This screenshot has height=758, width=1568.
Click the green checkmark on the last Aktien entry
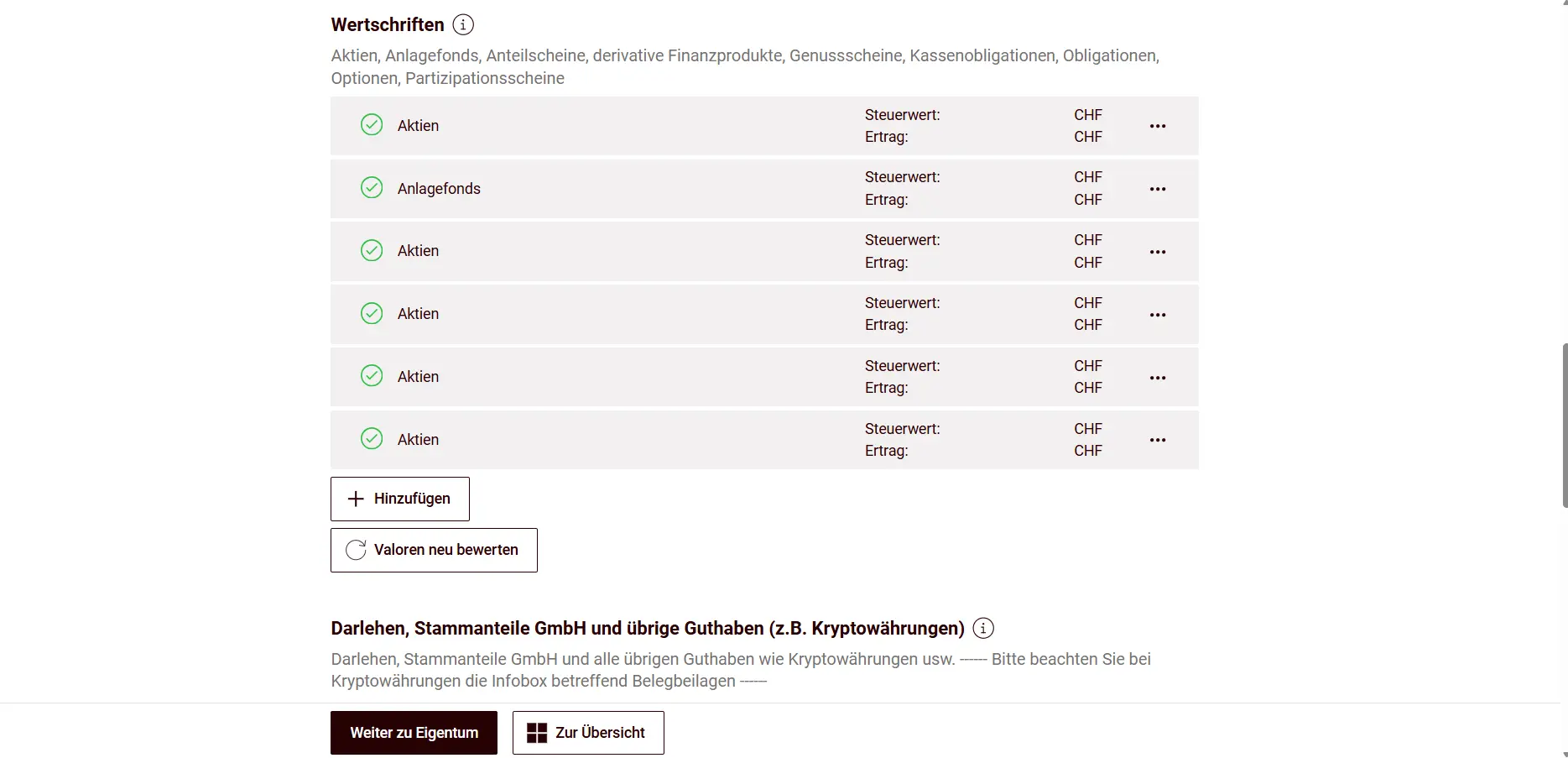pyautogui.click(x=372, y=438)
